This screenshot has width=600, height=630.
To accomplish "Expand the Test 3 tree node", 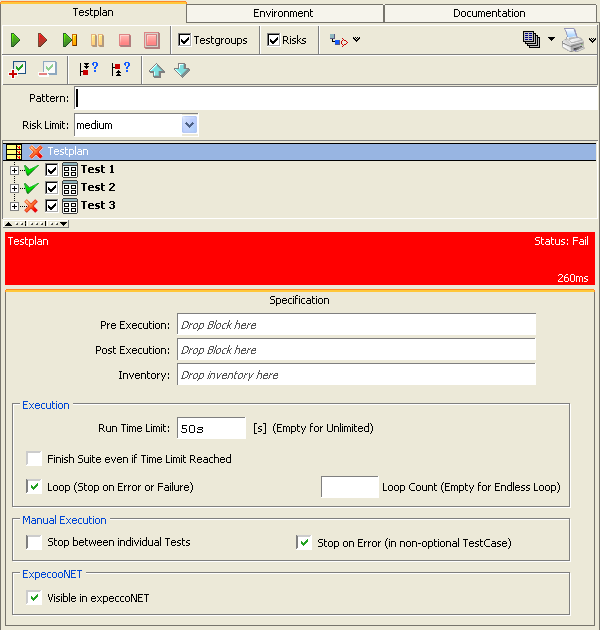I will point(14,206).
